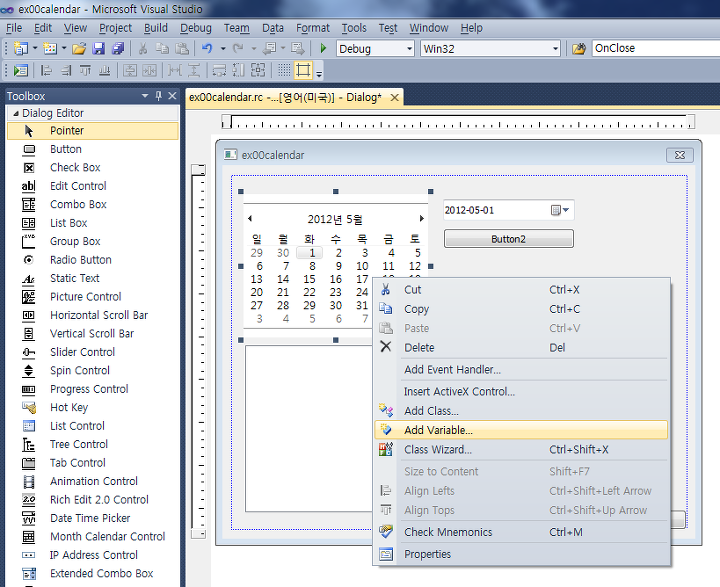Open the Toolbox window position dropdown
720x587 pixels.
click(x=145, y=96)
